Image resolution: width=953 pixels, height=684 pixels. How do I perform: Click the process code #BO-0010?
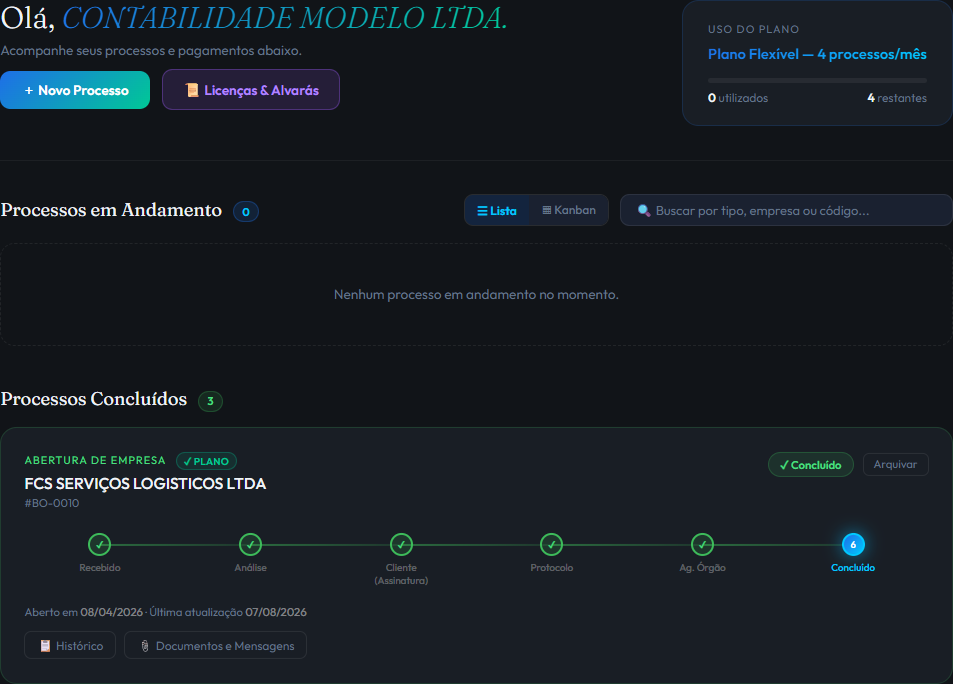(x=52, y=503)
